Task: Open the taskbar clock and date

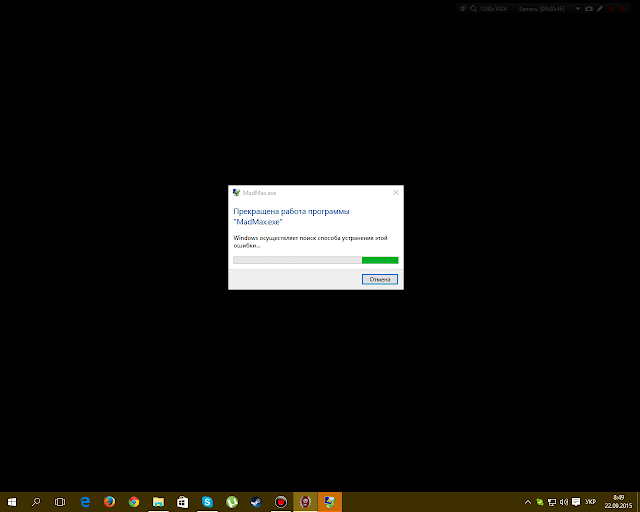Action: 618,502
